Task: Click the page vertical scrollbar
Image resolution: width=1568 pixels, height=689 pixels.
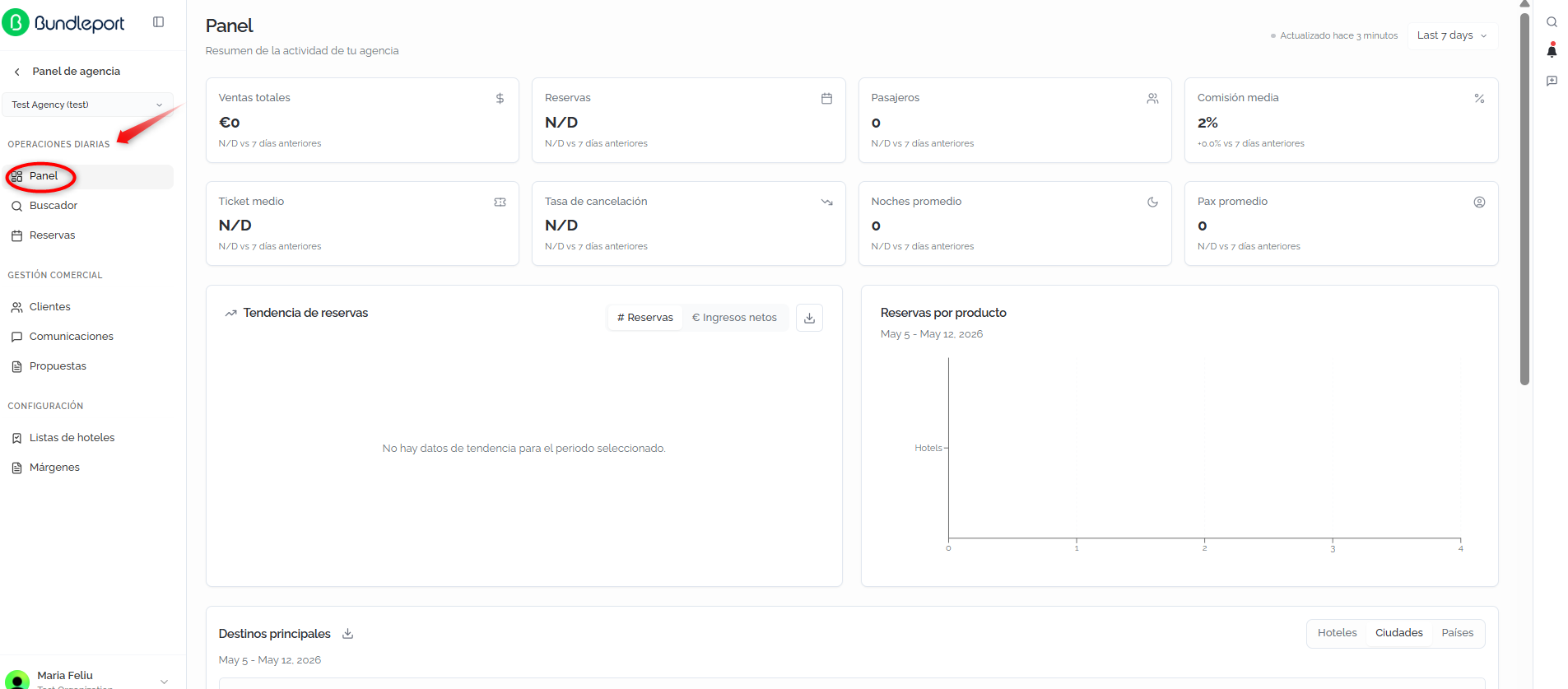Action: click(1524, 198)
